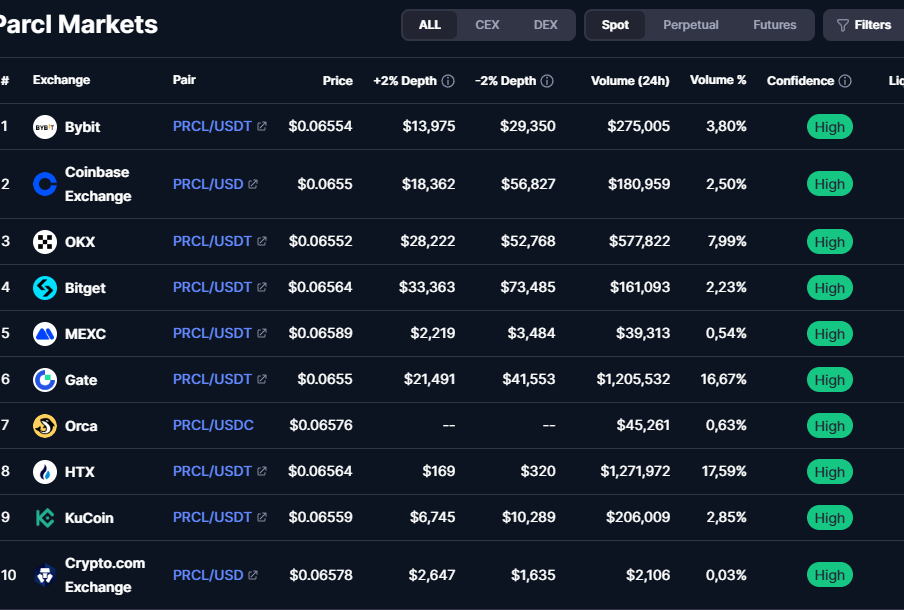
Task: Click external link icon for Gate pair
Action: tap(262, 379)
